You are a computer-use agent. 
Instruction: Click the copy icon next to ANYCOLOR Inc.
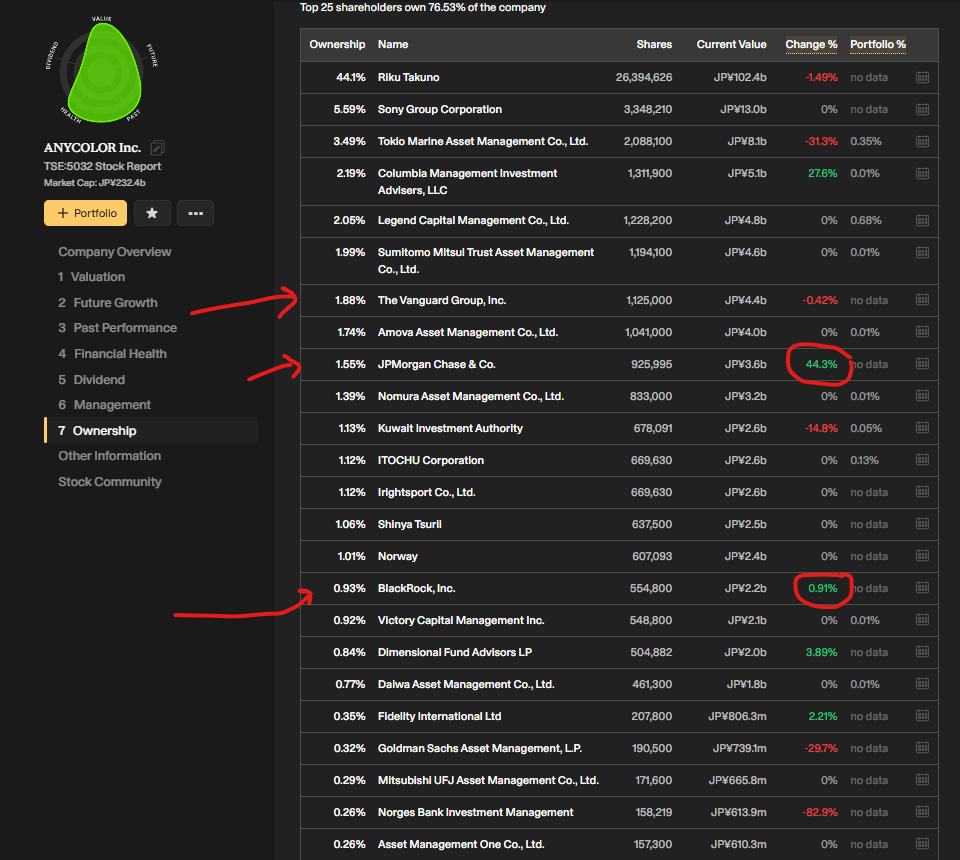[x=157, y=148]
